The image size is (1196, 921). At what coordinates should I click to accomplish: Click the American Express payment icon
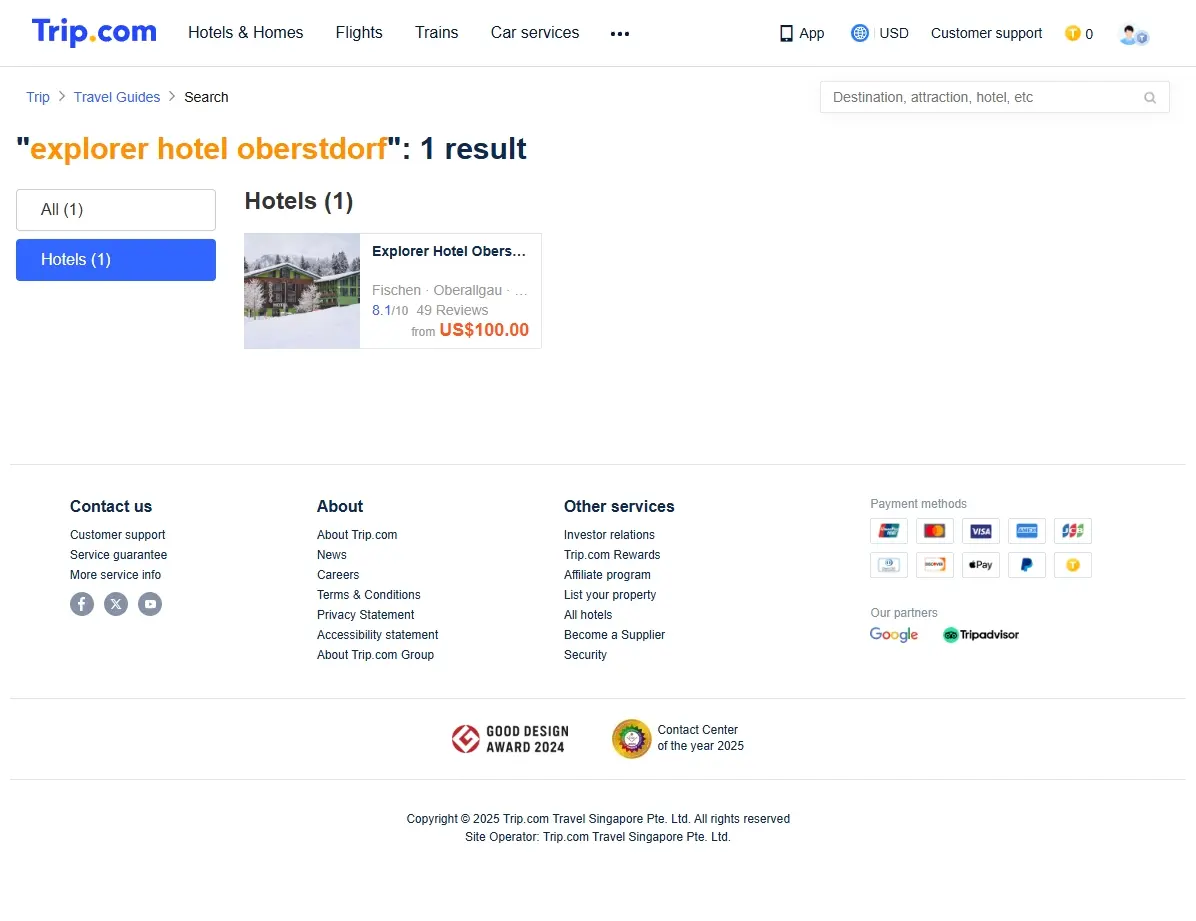click(1027, 531)
